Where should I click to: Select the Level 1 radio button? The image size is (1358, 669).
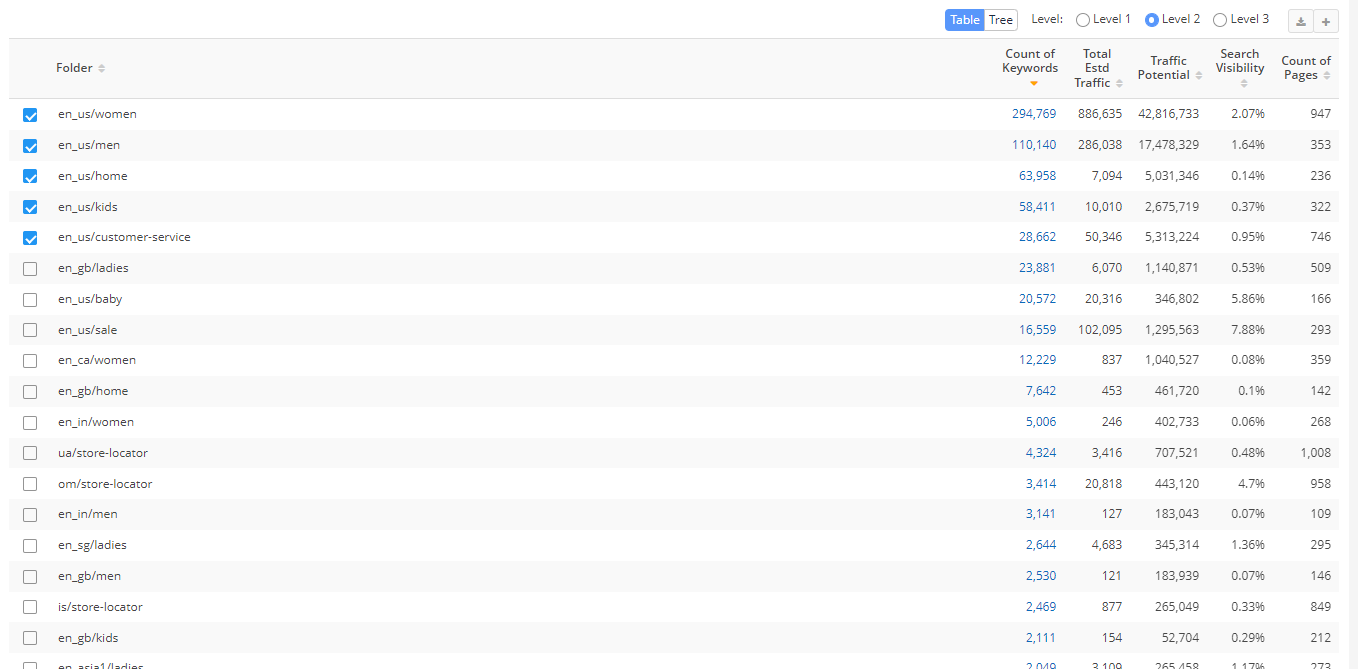(1083, 20)
